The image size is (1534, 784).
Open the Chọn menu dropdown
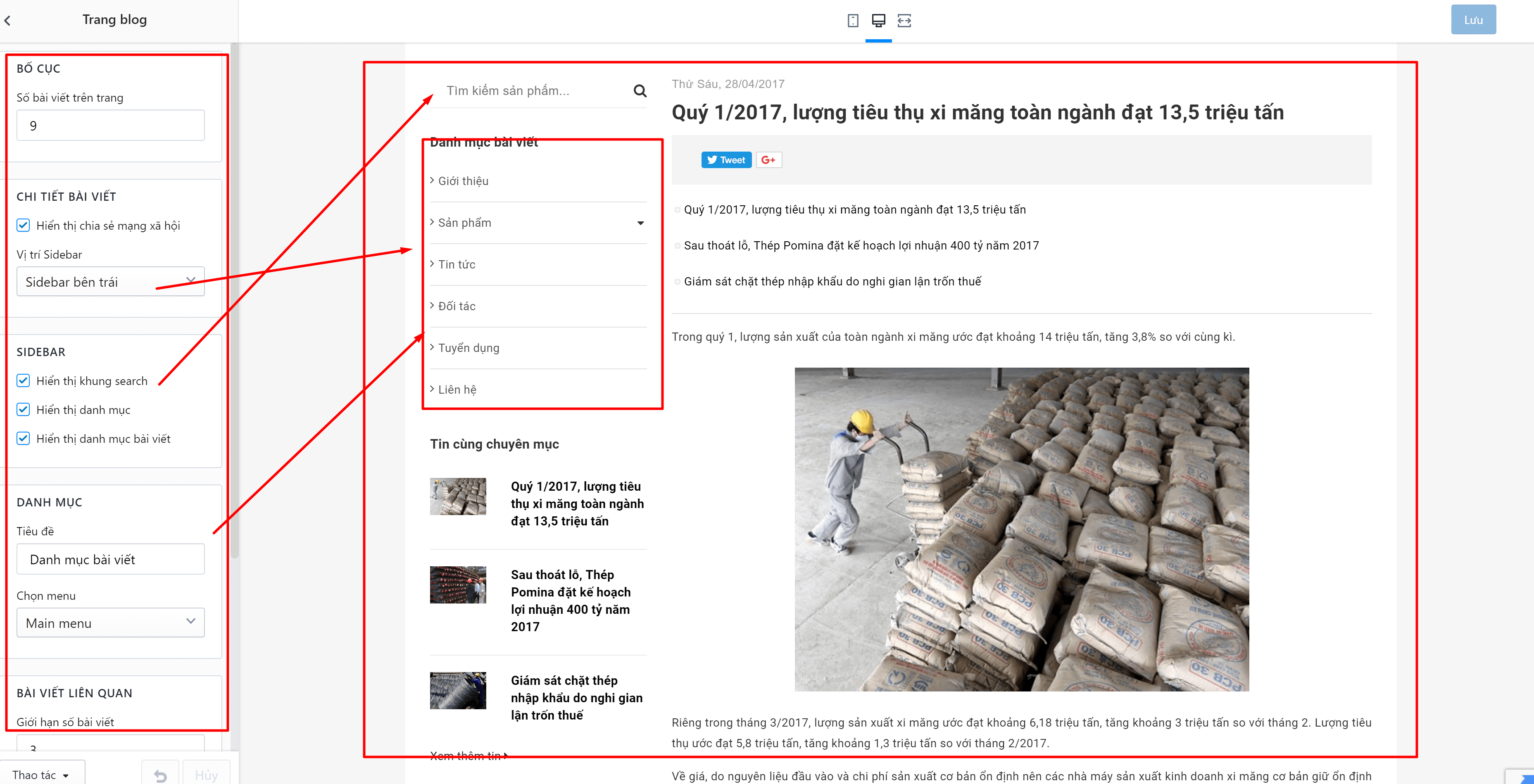click(110, 622)
